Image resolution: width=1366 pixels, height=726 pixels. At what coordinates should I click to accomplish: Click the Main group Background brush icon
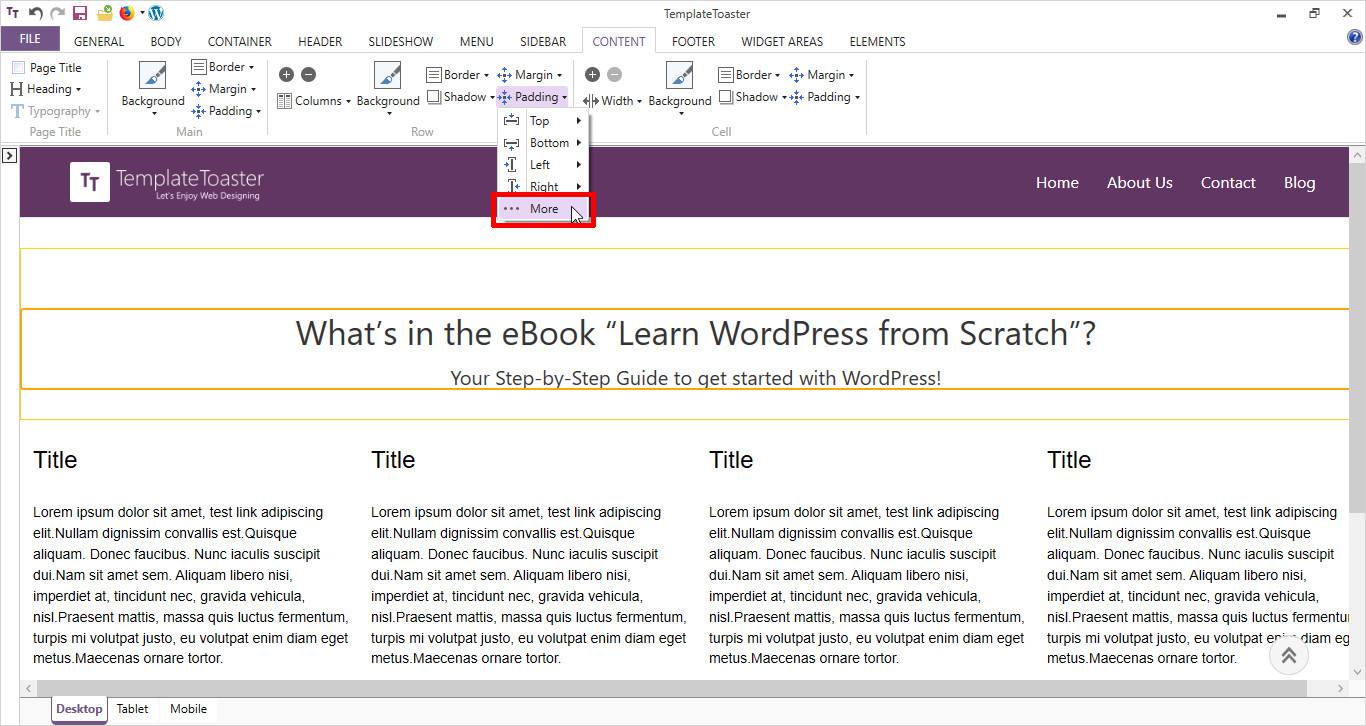click(x=153, y=76)
